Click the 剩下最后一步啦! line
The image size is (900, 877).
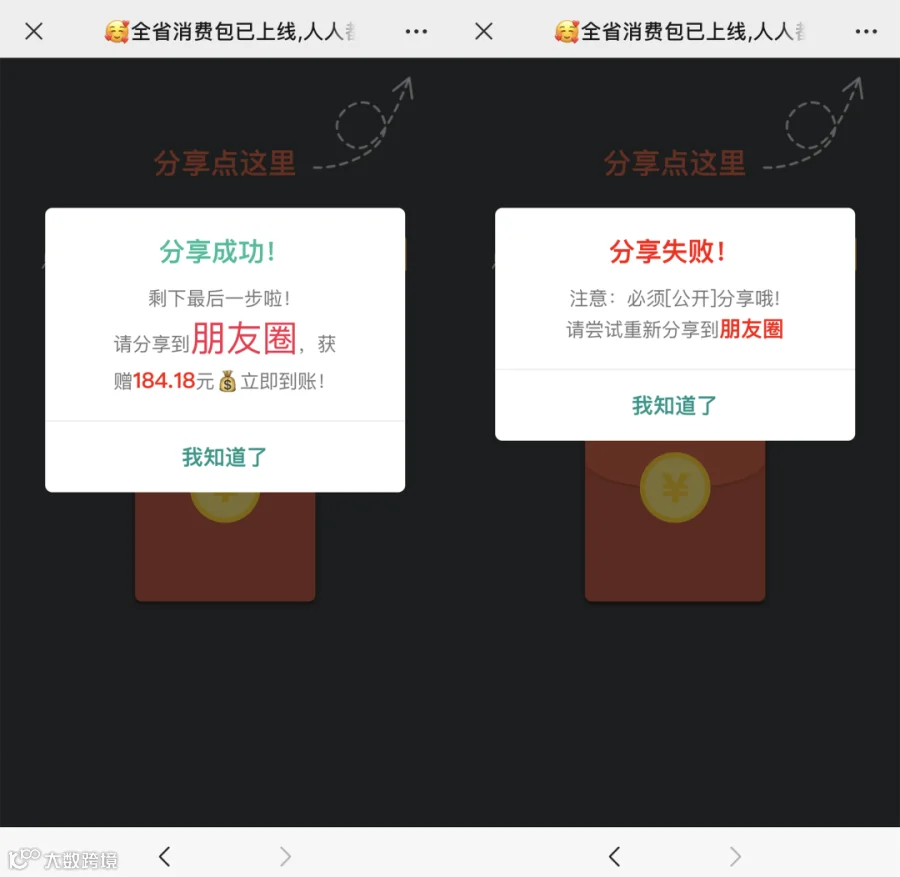219,298
